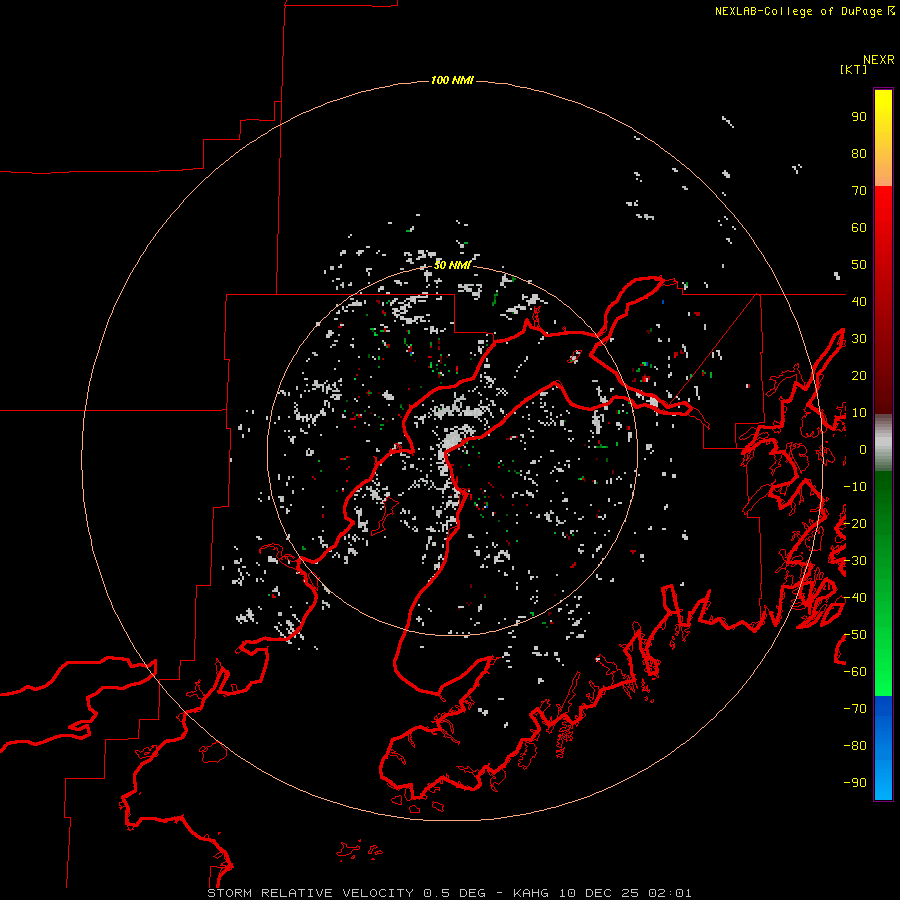Click the 10 value on velocity scale
The width and height of the screenshot is (900, 900).
[x=859, y=413]
